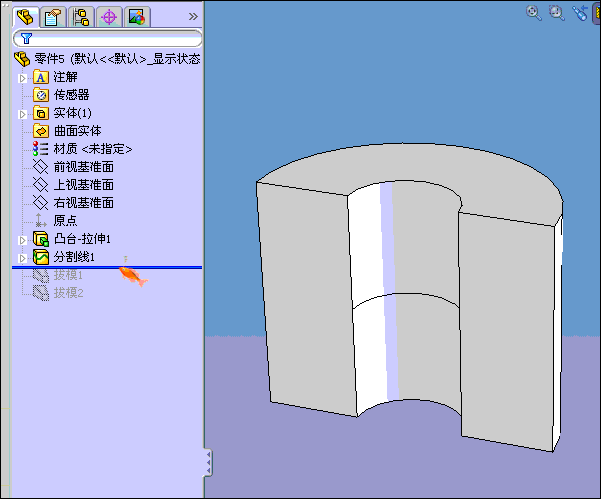Click the 前视基准面 plane icon
Viewport: 601px width, 499px height.
(x=41, y=167)
